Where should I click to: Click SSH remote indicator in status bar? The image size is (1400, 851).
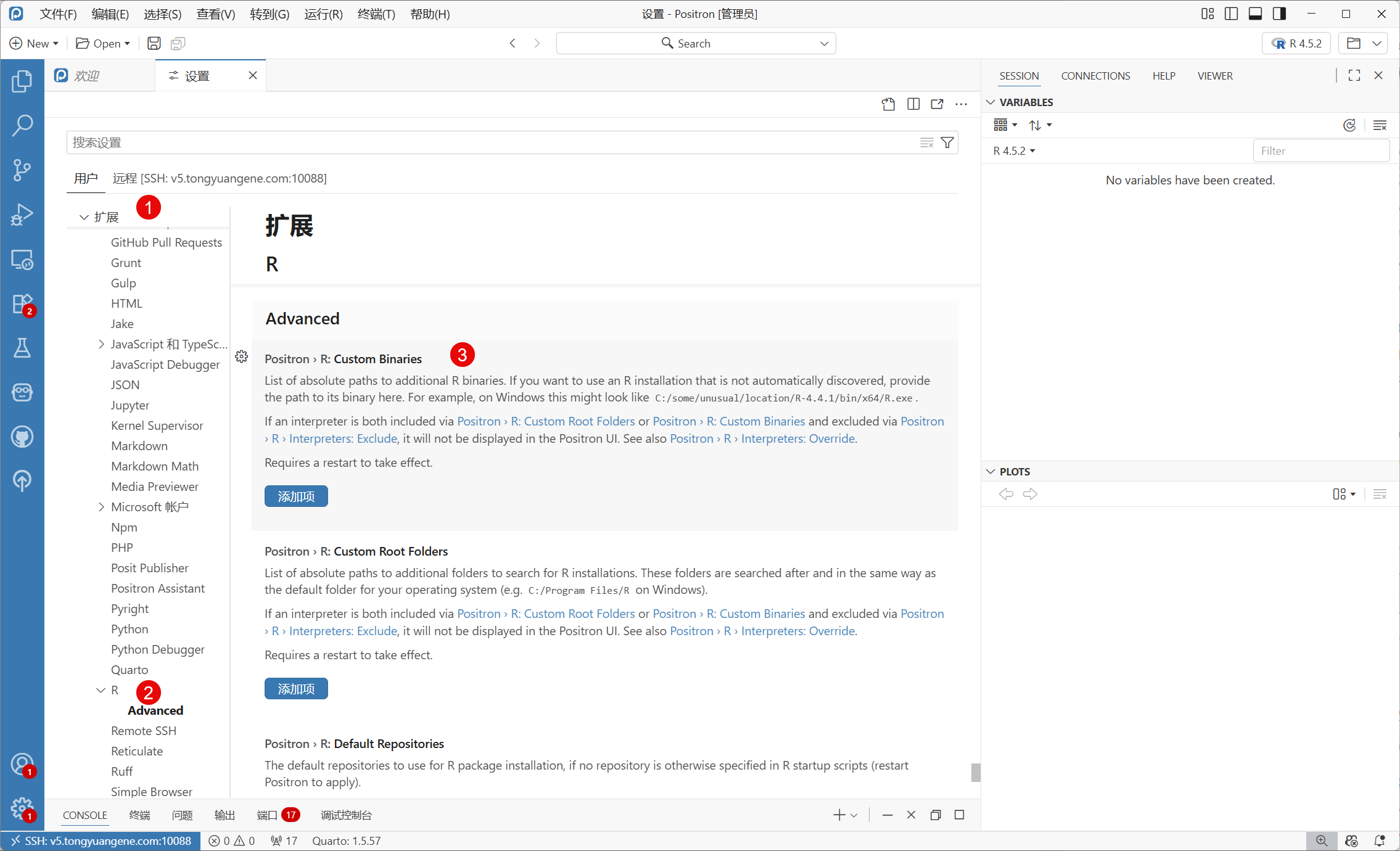point(101,841)
